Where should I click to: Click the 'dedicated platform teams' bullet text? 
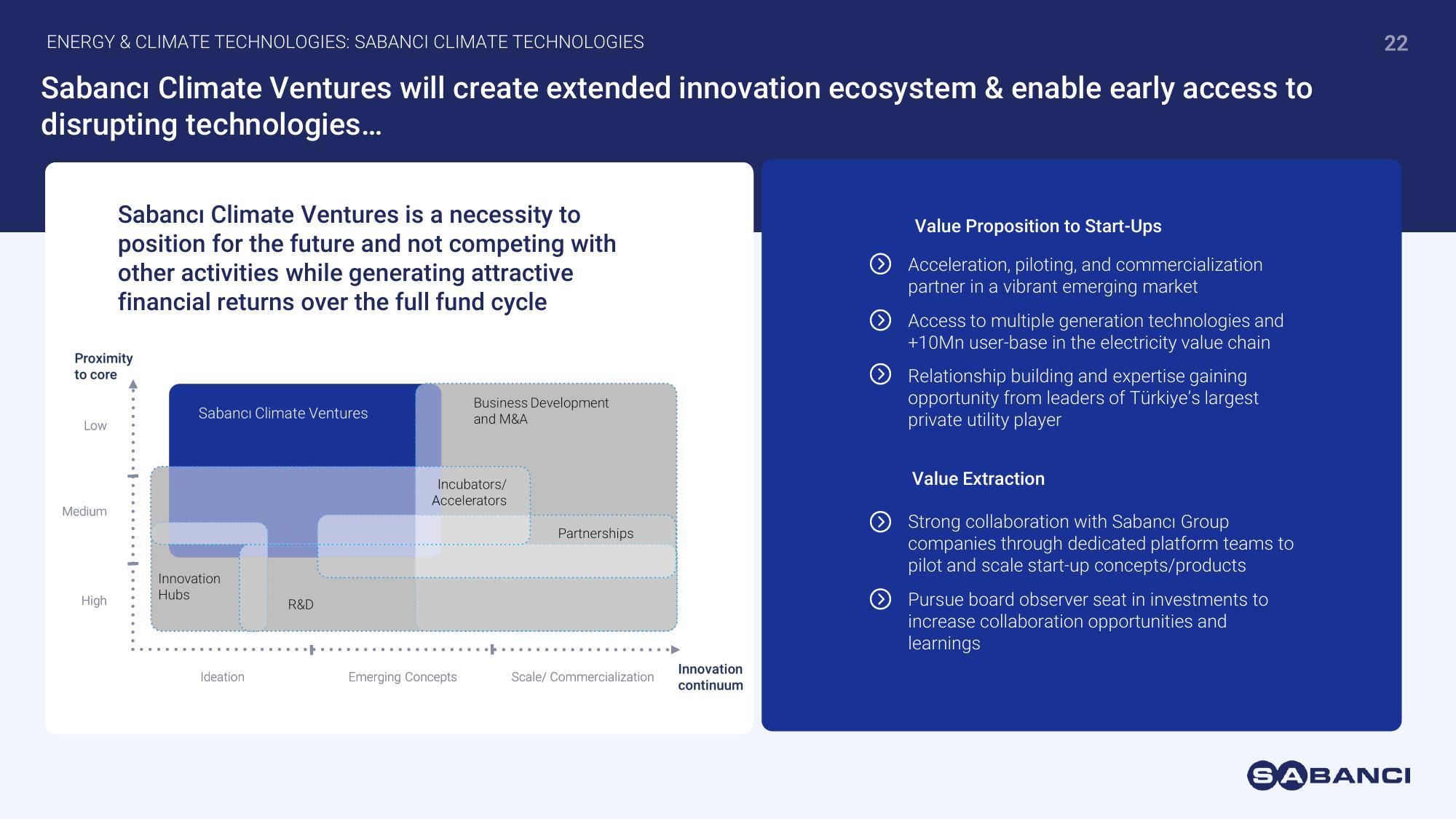coord(1101,544)
